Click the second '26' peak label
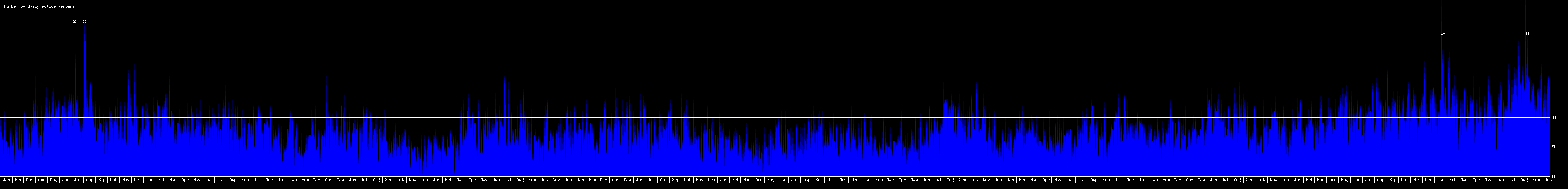This screenshot has height=189, width=1568. [84, 22]
